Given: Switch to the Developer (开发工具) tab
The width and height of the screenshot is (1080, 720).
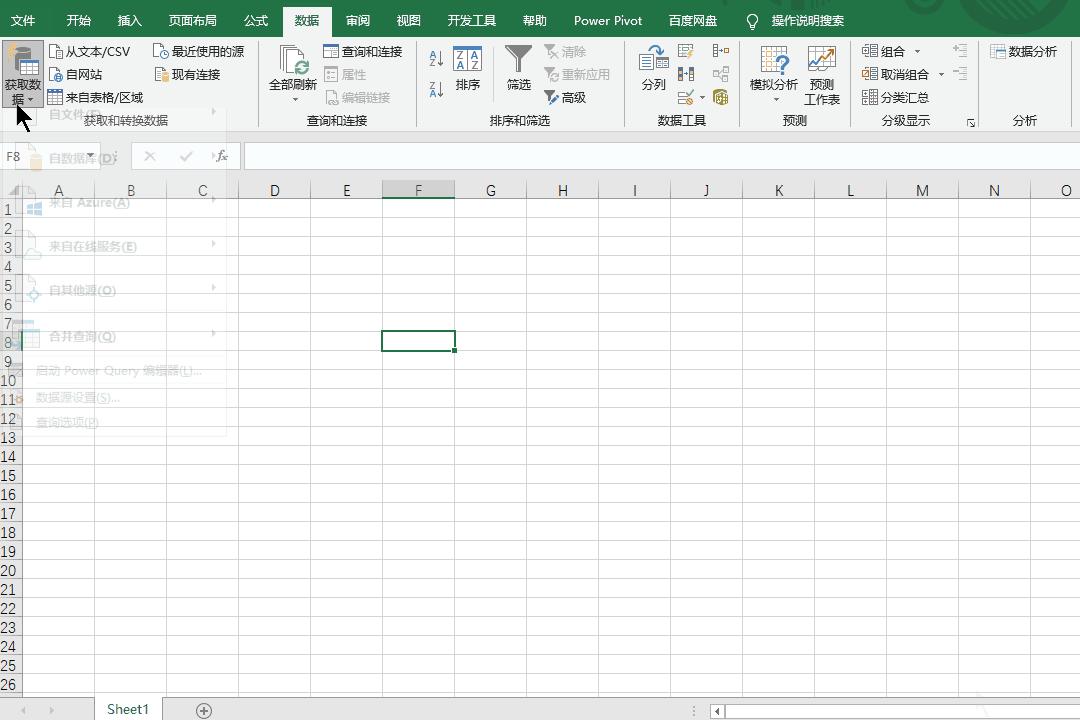Looking at the screenshot, I should (472, 21).
